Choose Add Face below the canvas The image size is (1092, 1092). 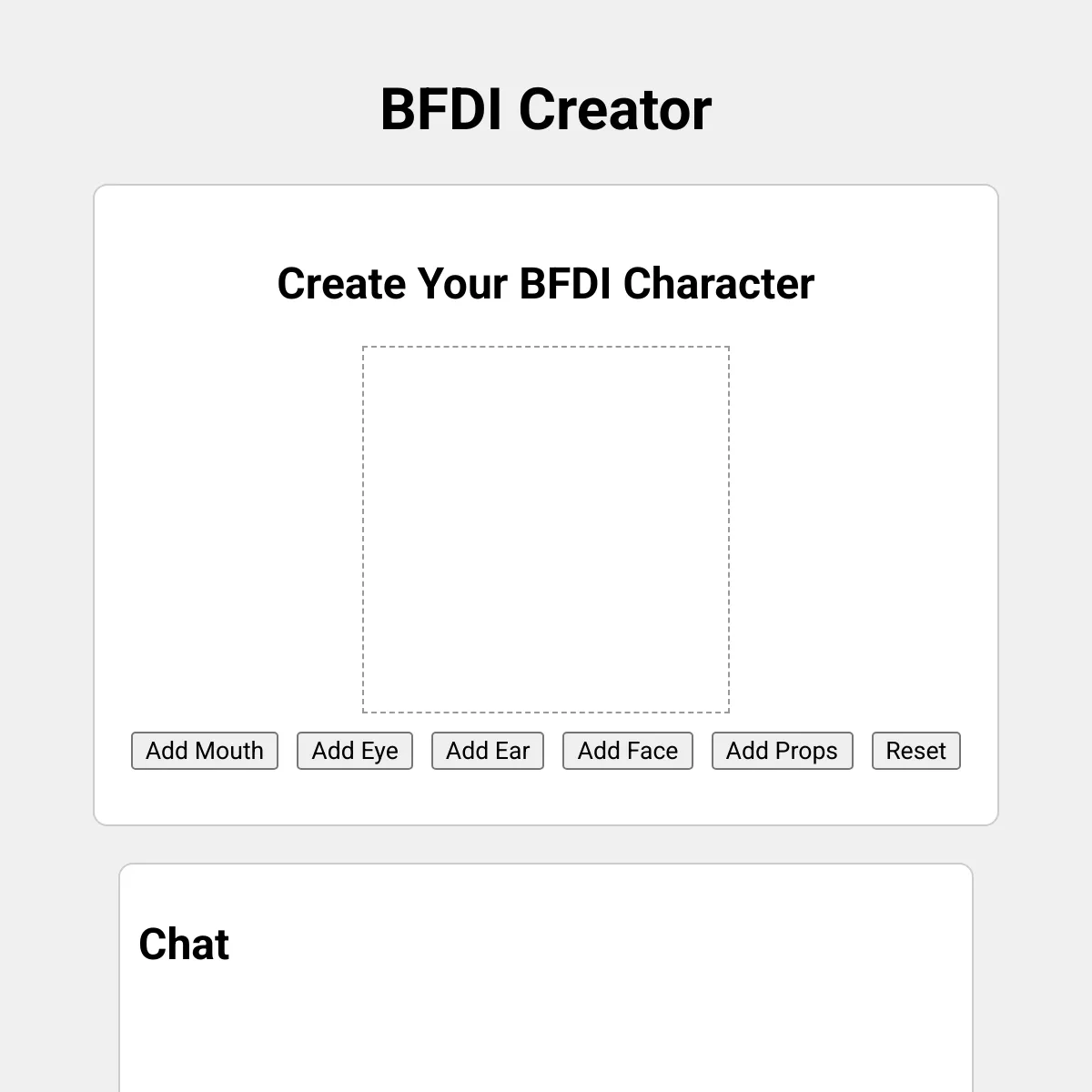click(x=628, y=751)
